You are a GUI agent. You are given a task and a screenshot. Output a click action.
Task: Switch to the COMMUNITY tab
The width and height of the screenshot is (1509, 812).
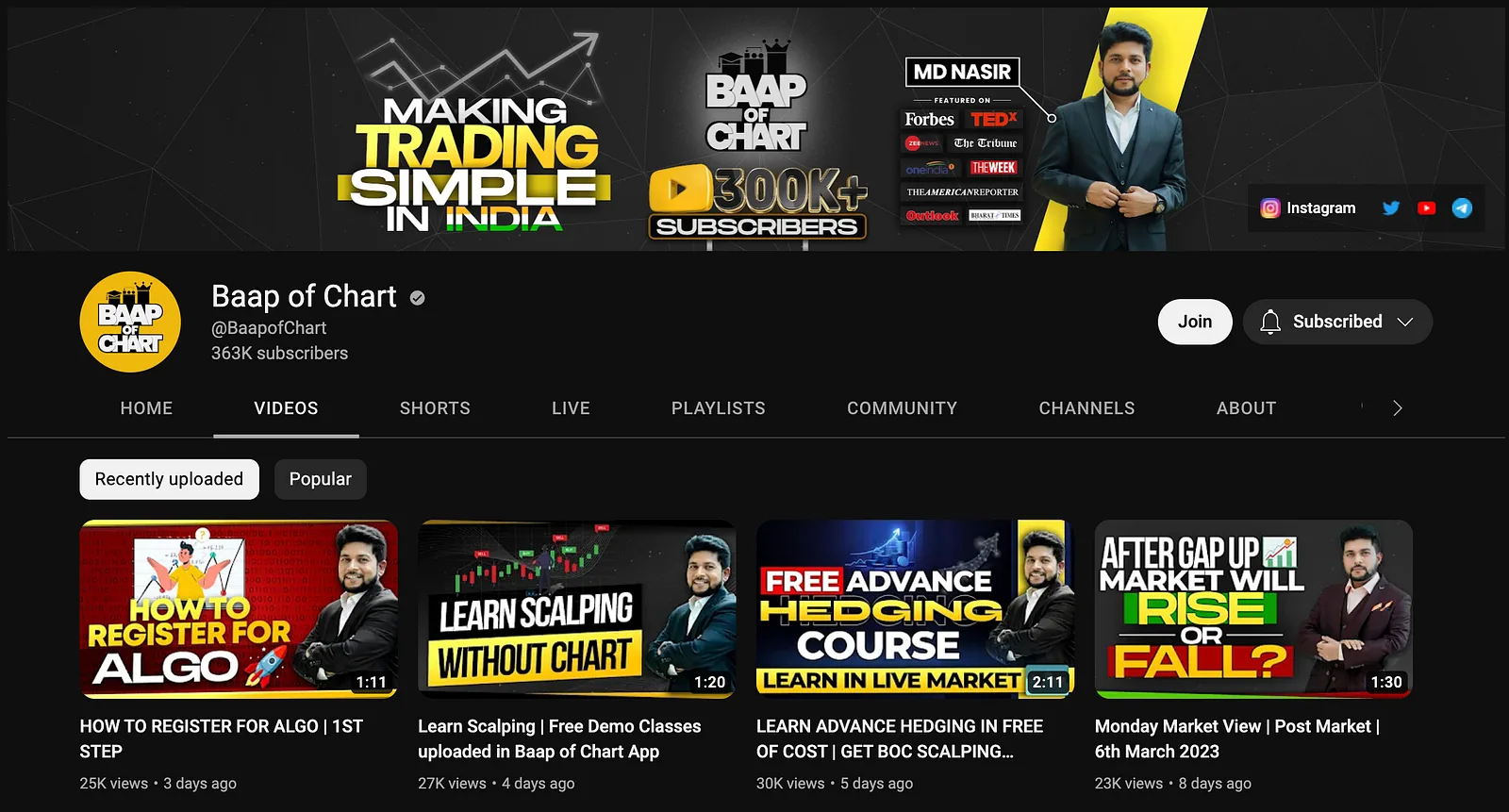902,408
